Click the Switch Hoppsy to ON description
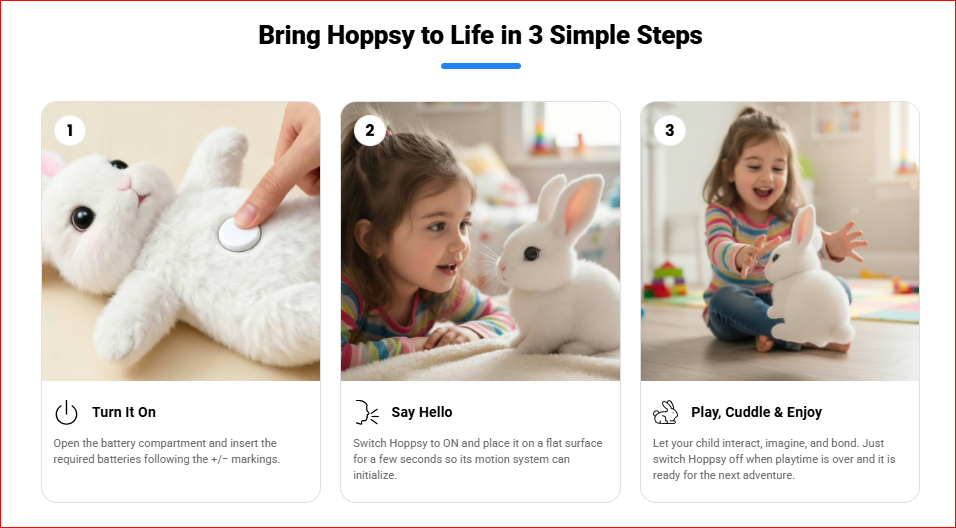This screenshot has width=956, height=528. [477, 459]
